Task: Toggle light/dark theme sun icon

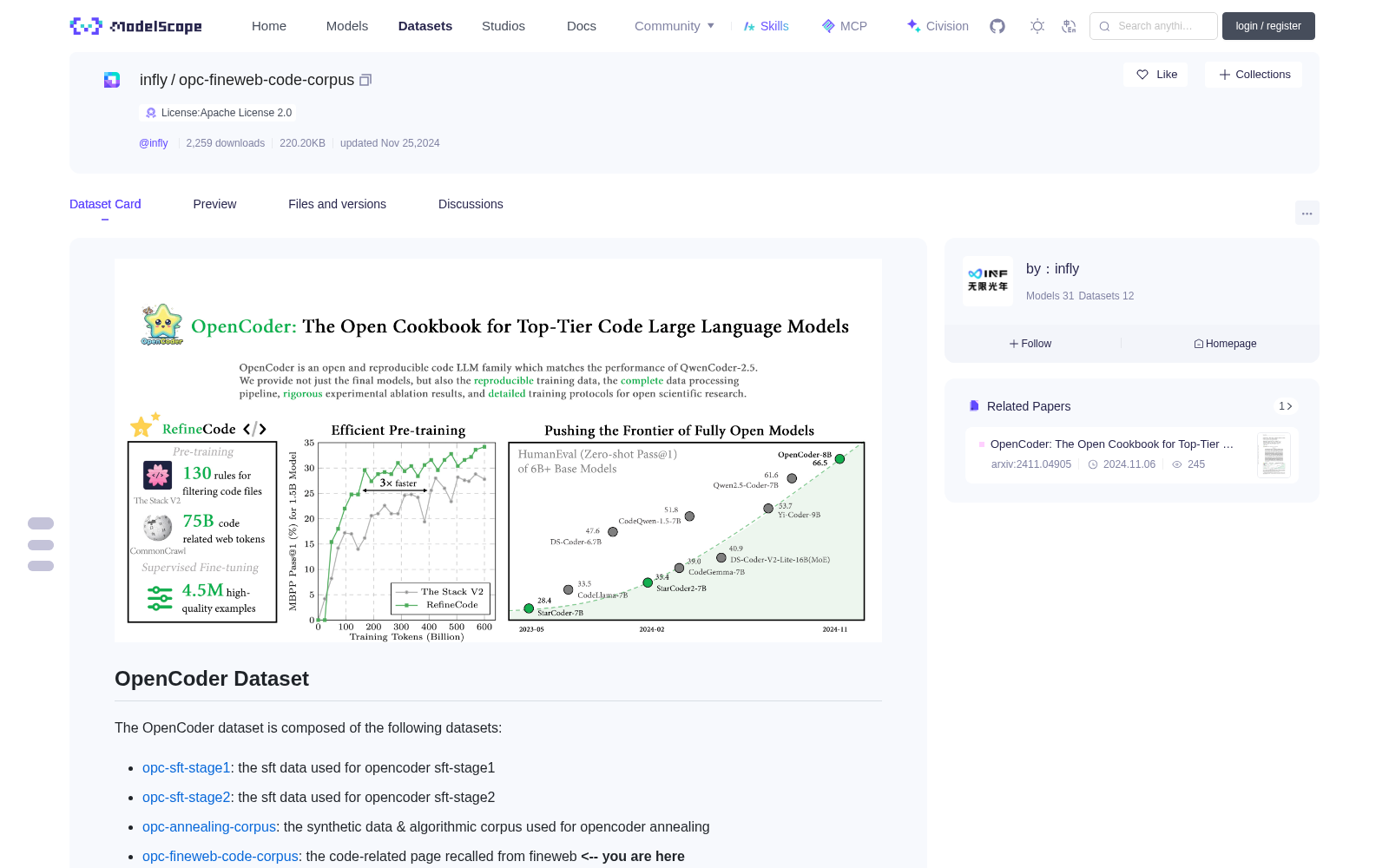Action: point(1037,26)
